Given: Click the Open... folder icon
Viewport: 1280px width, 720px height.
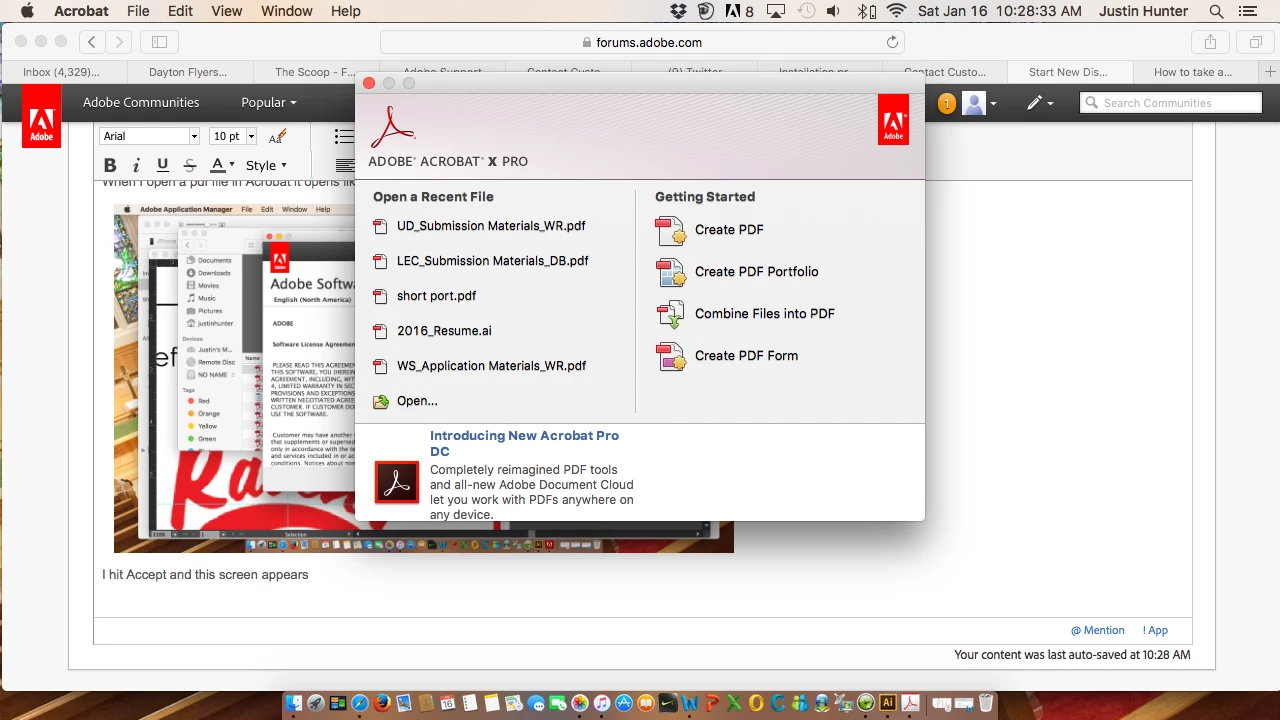Looking at the screenshot, I should [x=380, y=401].
